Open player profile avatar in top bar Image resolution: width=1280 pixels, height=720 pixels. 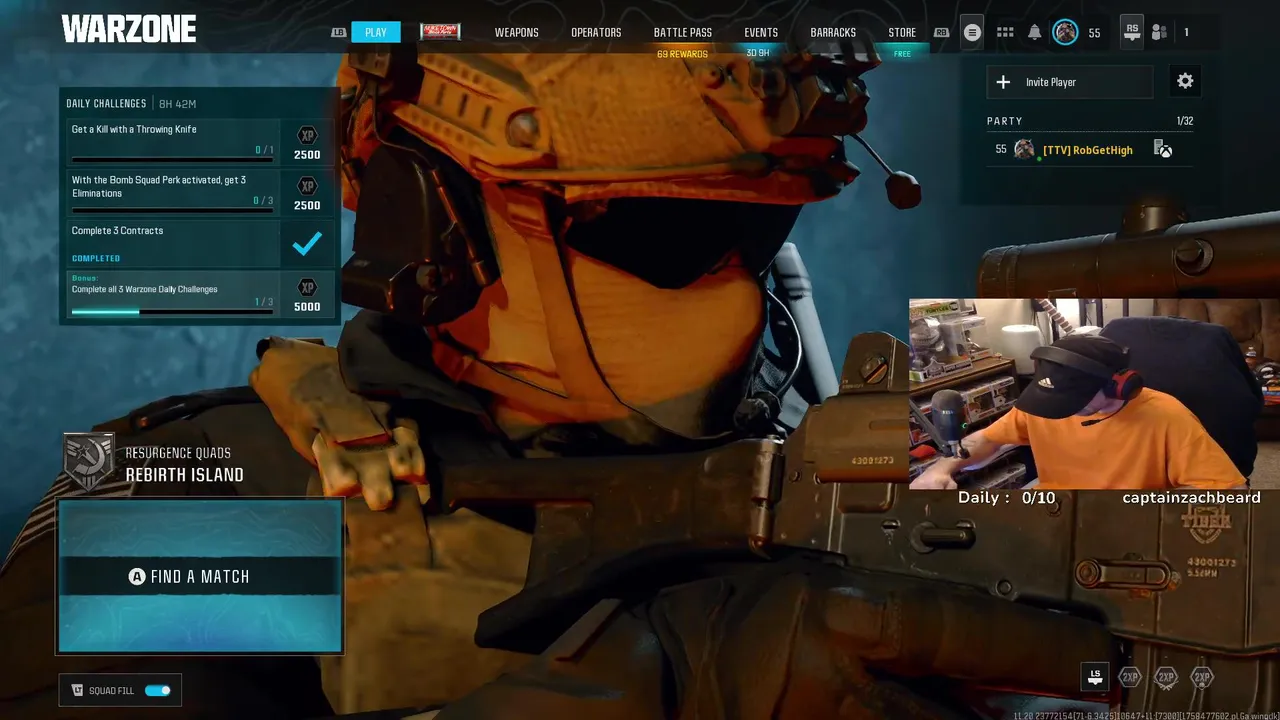pos(1065,33)
